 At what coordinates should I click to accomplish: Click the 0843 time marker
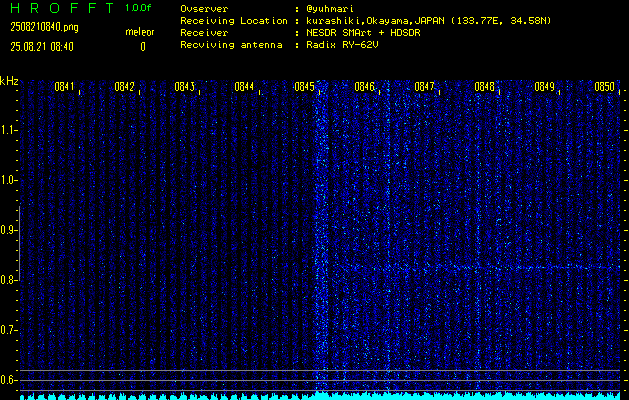tap(185, 87)
